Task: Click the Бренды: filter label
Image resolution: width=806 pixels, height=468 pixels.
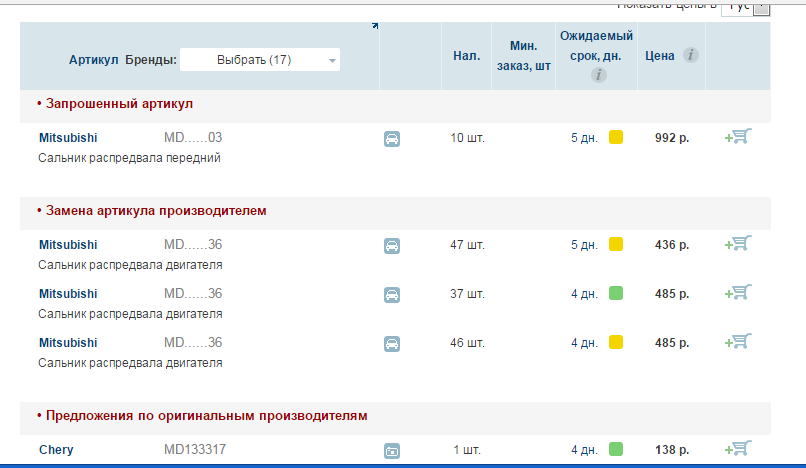Action: tap(151, 60)
